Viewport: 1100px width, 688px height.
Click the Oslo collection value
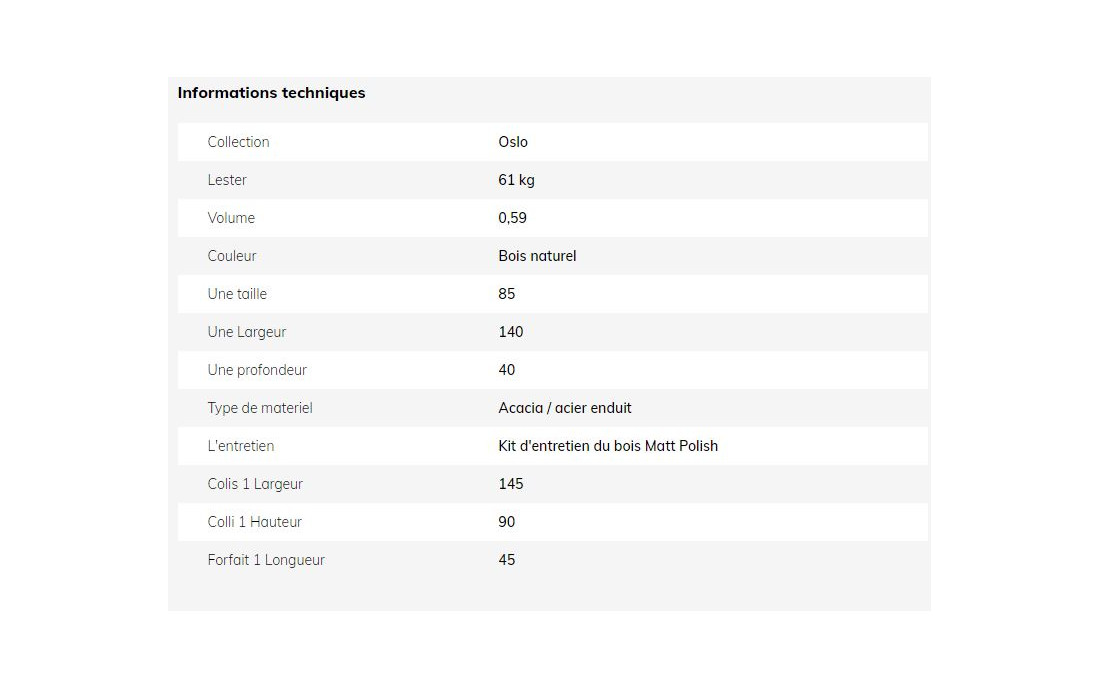513,142
